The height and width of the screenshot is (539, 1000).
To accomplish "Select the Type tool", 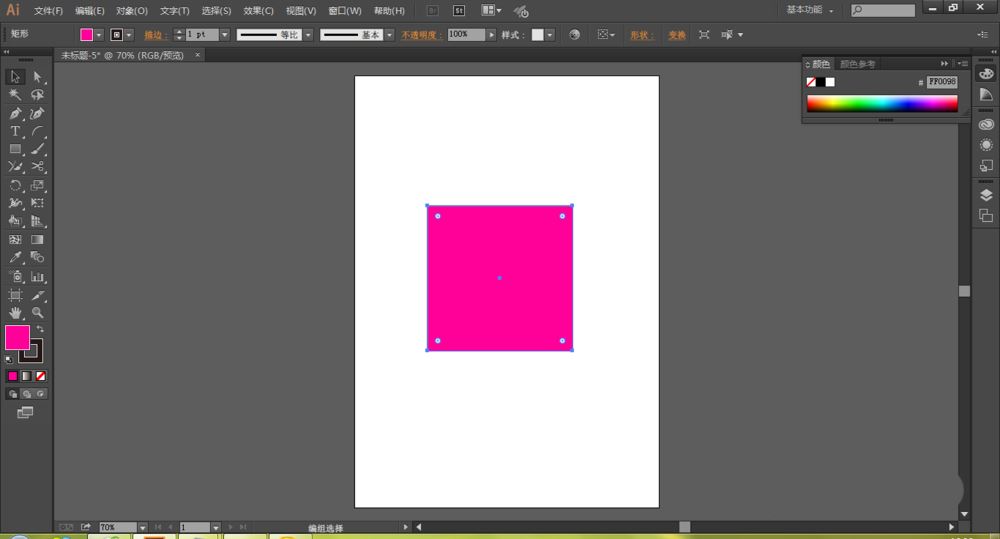I will tap(15, 131).
